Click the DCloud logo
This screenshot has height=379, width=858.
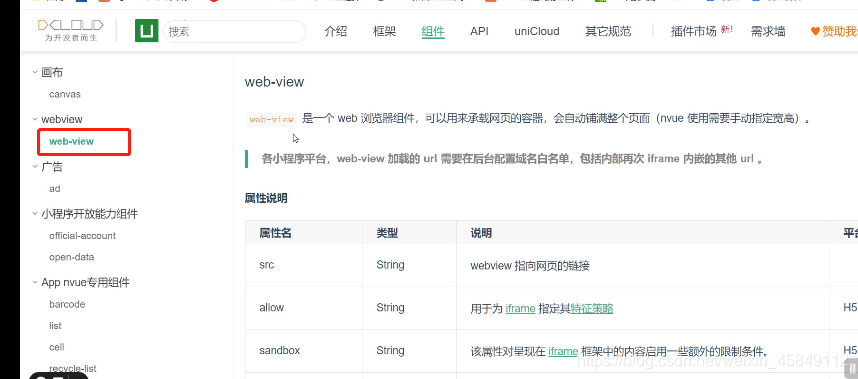(x=70, y=30)
